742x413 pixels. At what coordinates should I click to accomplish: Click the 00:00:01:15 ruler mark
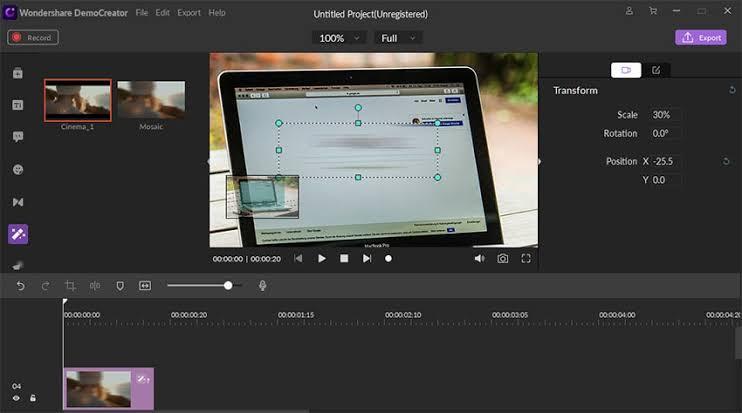tap(296, 315)
